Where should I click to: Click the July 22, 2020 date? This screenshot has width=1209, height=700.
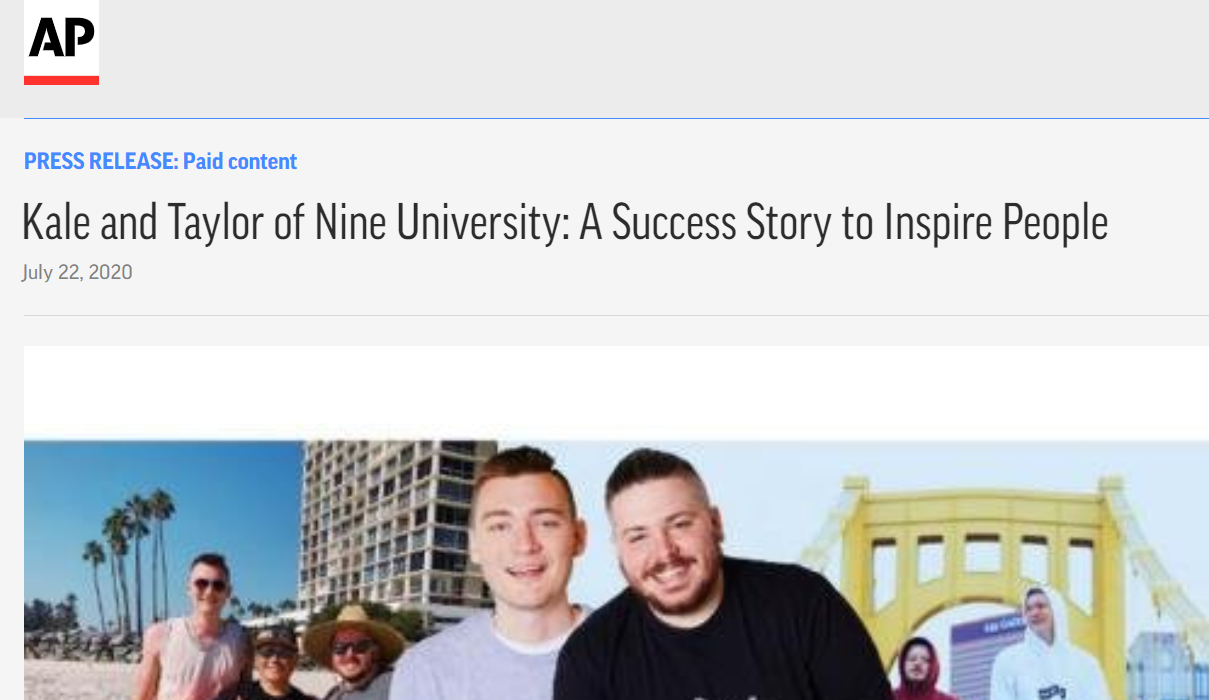click(x=77, y=272)
